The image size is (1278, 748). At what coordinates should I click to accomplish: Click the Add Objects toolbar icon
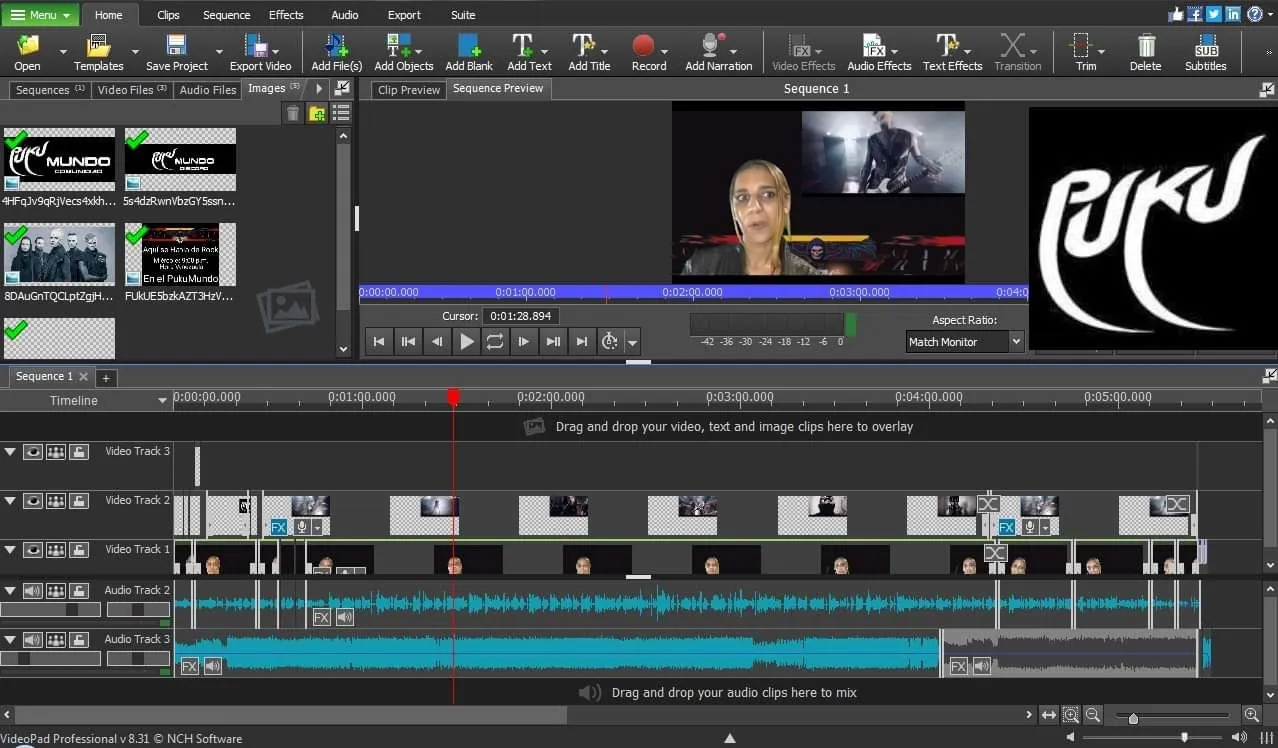[399, 46]
